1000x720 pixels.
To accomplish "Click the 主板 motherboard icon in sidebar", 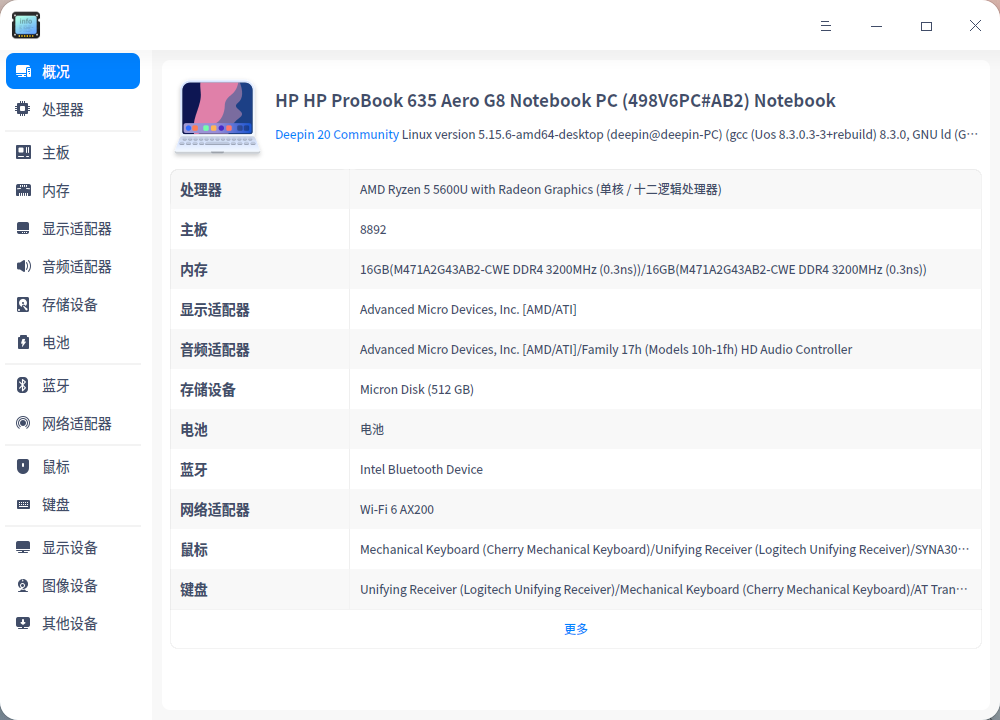I will coord(23,152).
